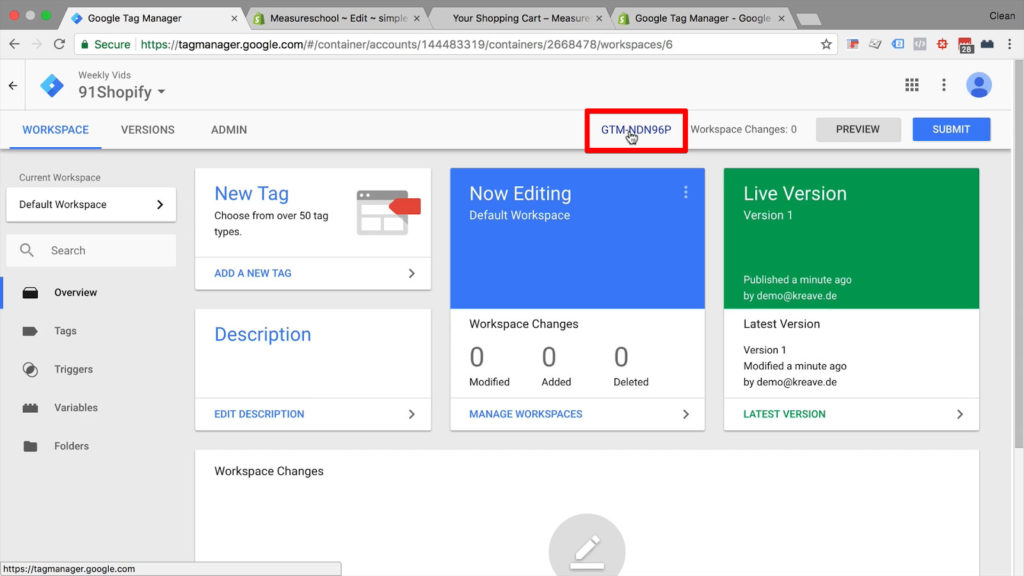Click the chevron next to EDIT DESCRIPTION
The height and width of the screenshot is (576, 1024).
click(x=411, y=414)
